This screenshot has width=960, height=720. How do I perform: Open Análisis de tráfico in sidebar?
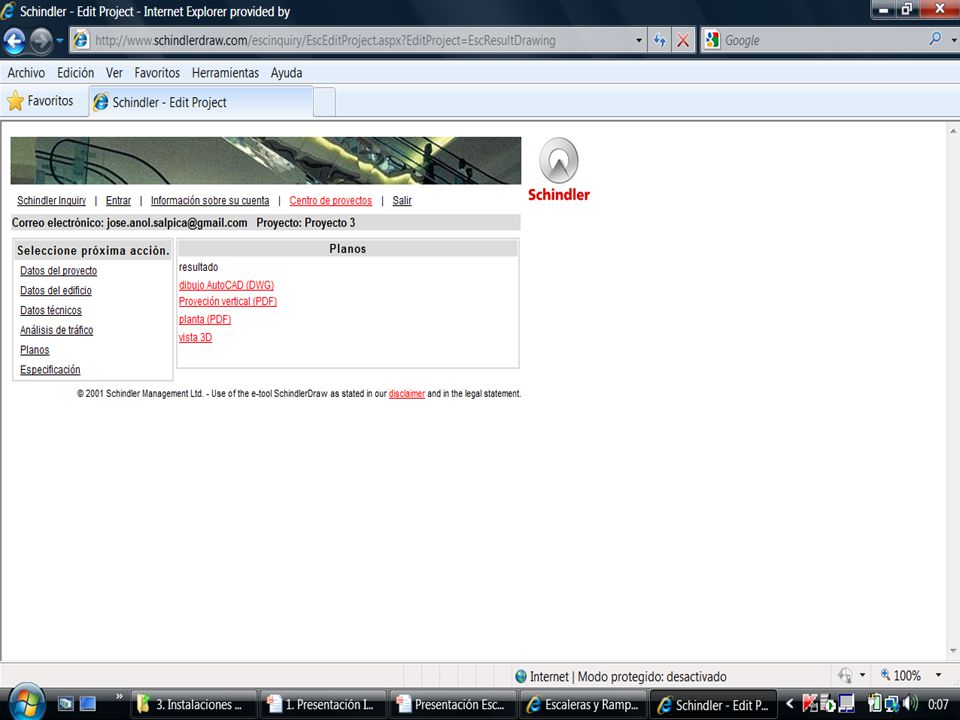pos(56,330)
